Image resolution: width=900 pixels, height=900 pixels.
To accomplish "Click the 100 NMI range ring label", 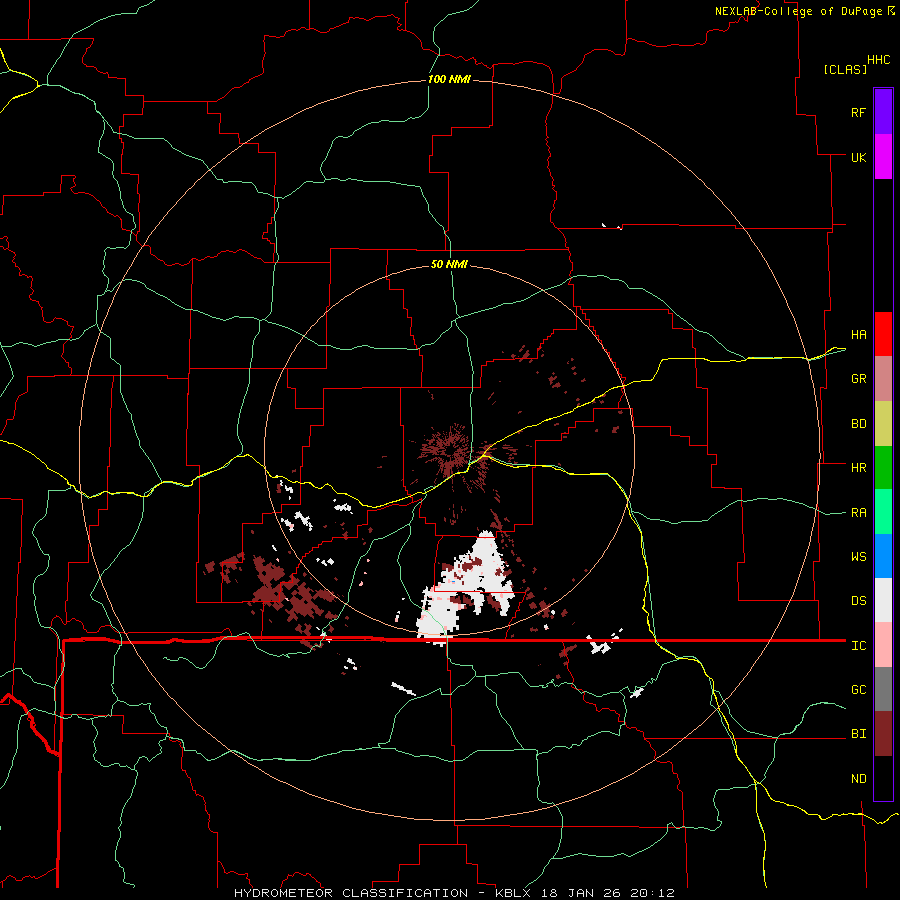I will click(x=449, y=79).
